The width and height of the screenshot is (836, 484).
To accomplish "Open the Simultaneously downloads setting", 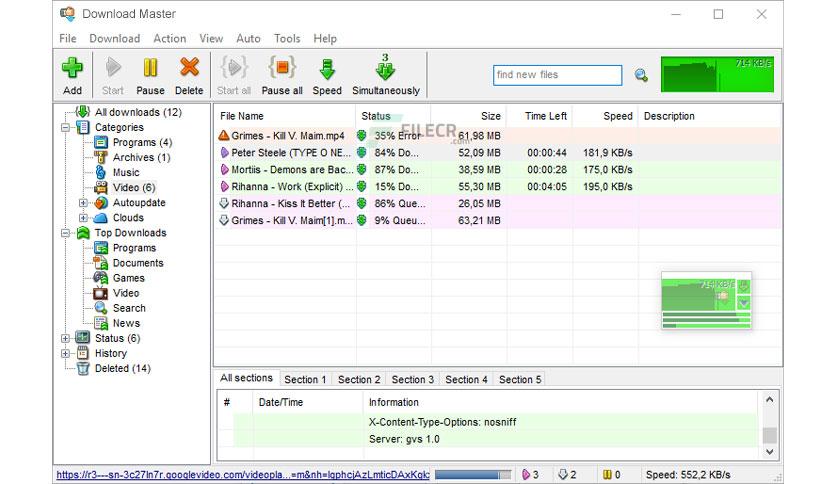I will pyautogui.click(x=385, y=76).
